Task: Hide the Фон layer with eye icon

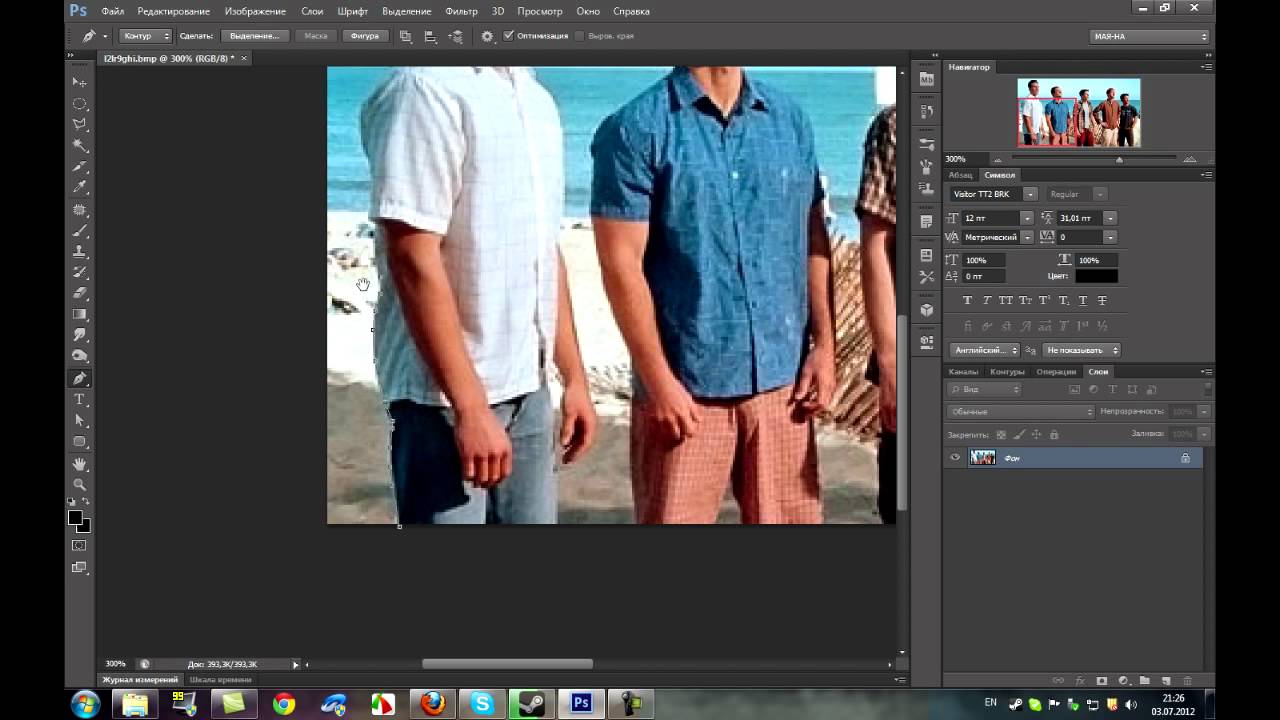Action: (x=955, y=458)
